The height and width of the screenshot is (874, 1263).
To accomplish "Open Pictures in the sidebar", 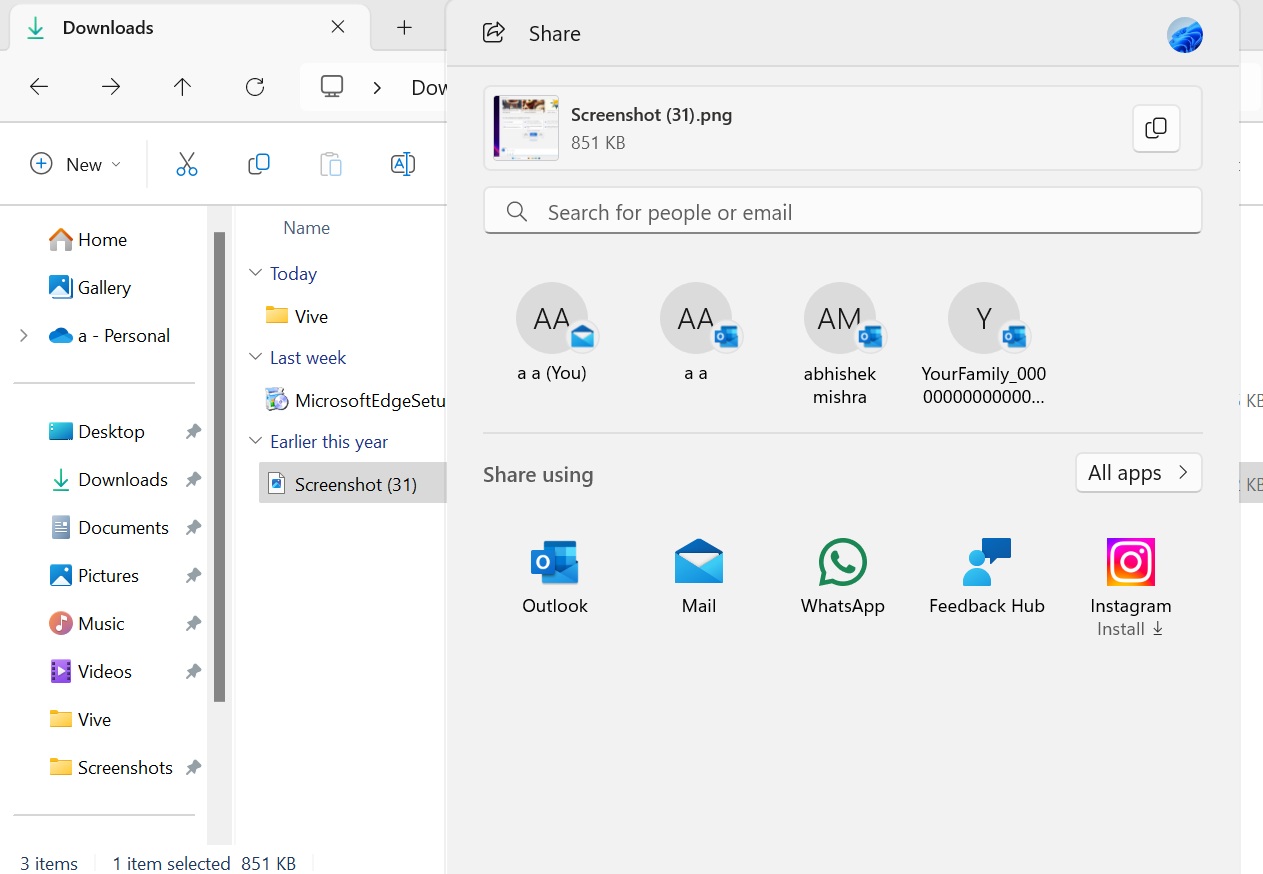I will (94, 576).
